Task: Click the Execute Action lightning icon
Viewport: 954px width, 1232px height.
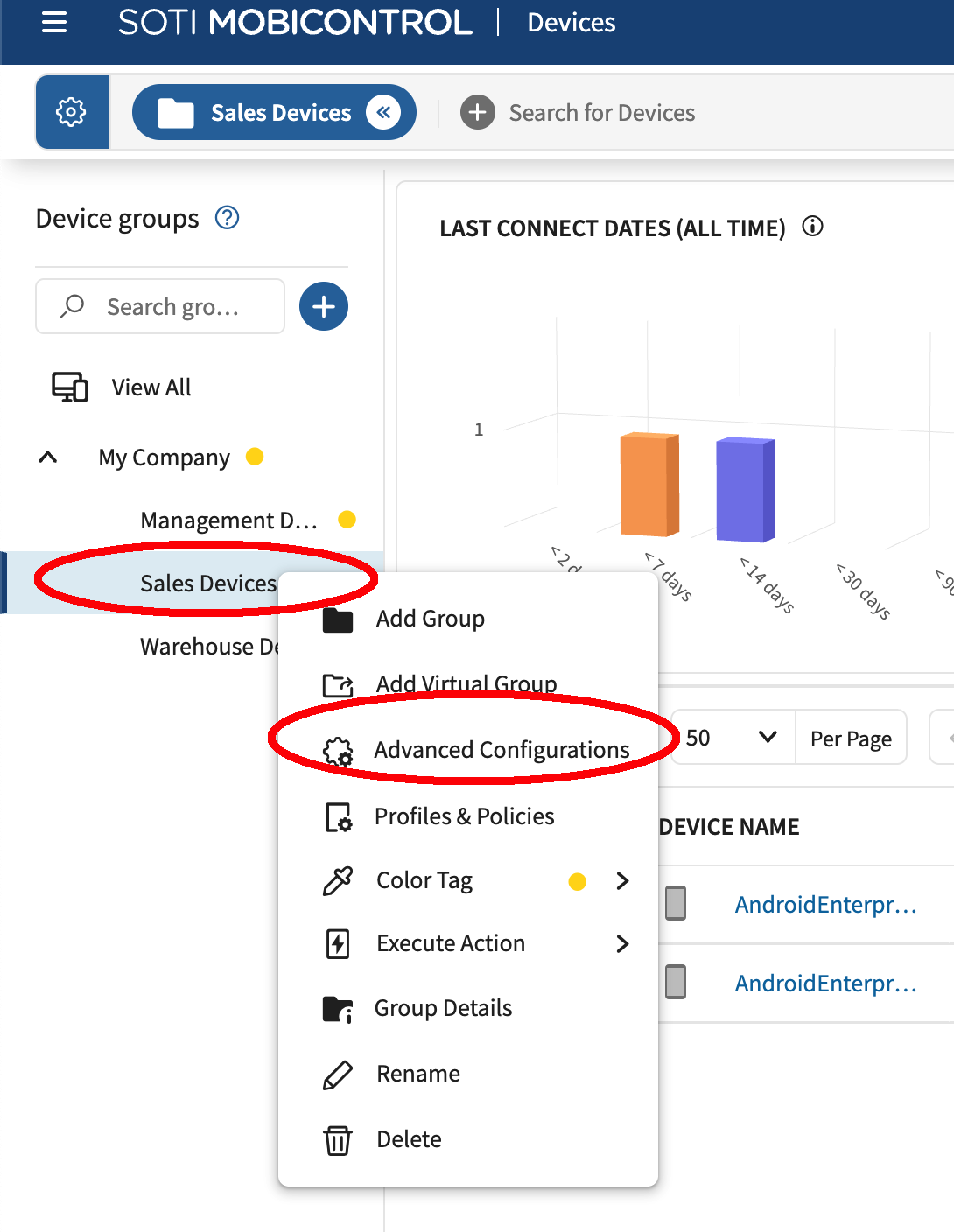Action: coord(338,944)
